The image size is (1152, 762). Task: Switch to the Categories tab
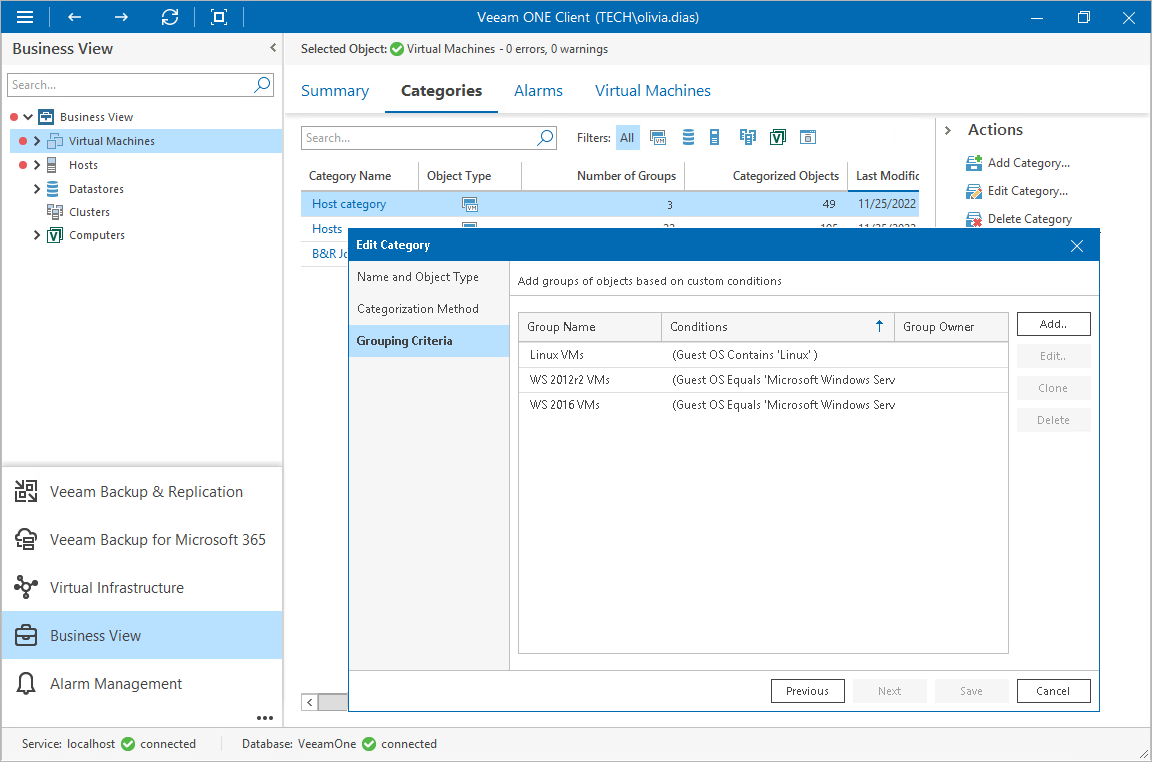point(442,91)
